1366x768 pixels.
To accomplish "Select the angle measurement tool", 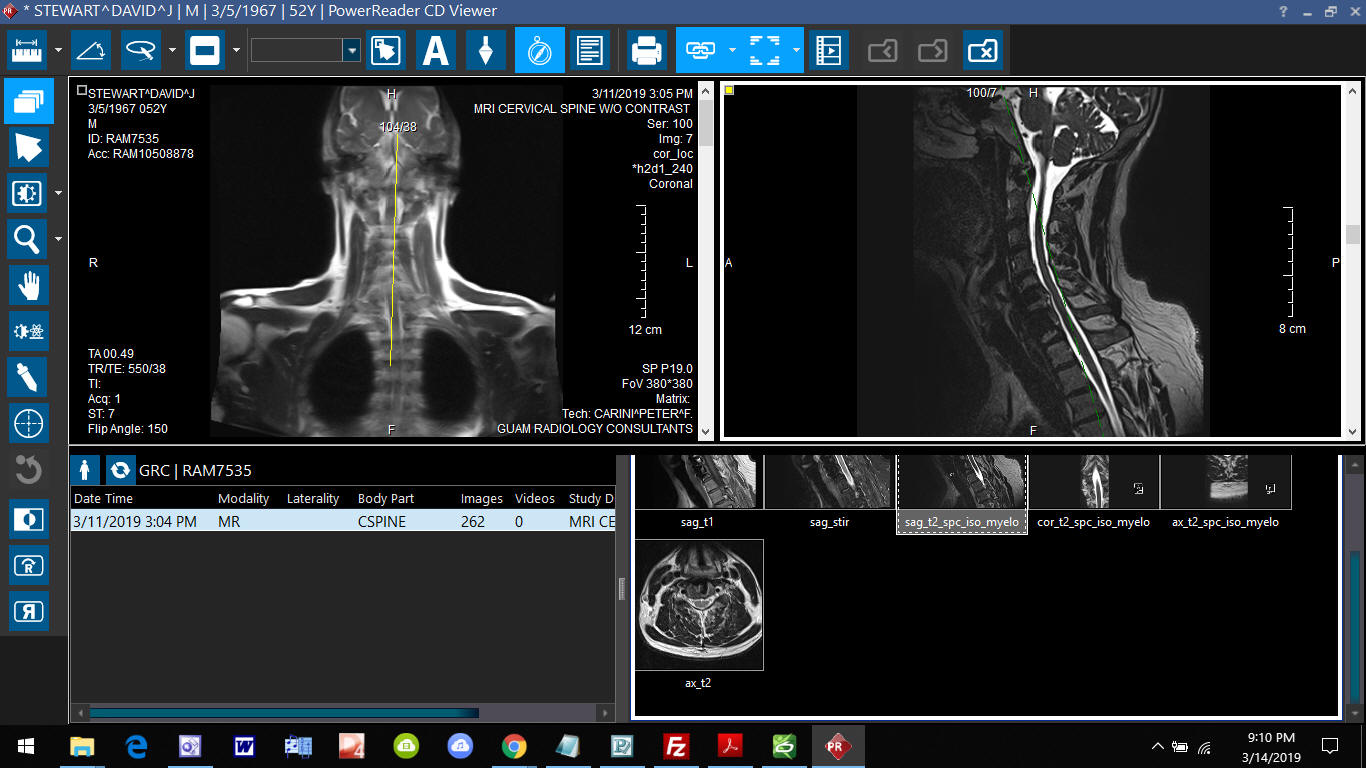I will [91, 50].
